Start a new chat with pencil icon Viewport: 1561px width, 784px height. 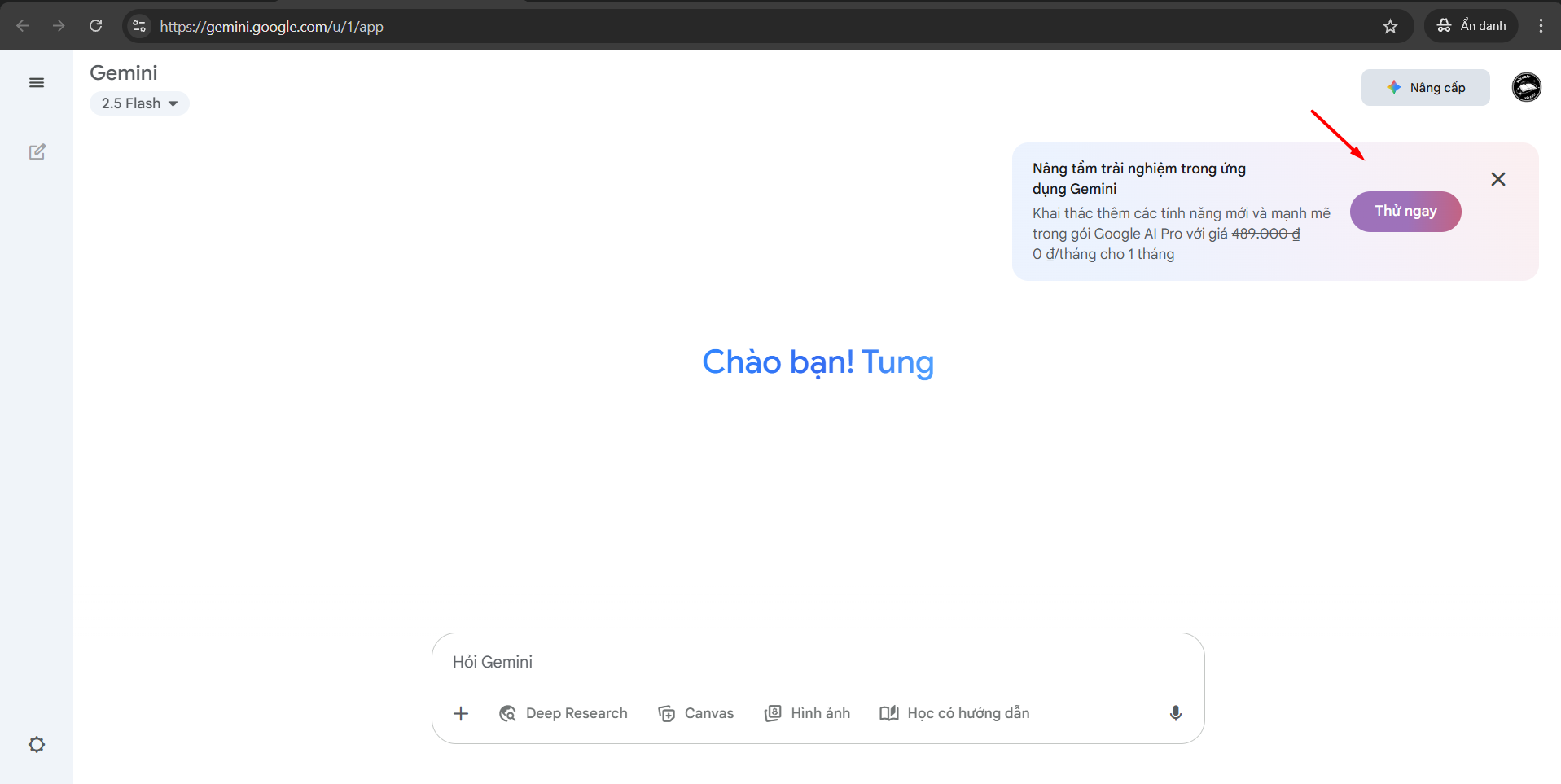coord(37,152)
